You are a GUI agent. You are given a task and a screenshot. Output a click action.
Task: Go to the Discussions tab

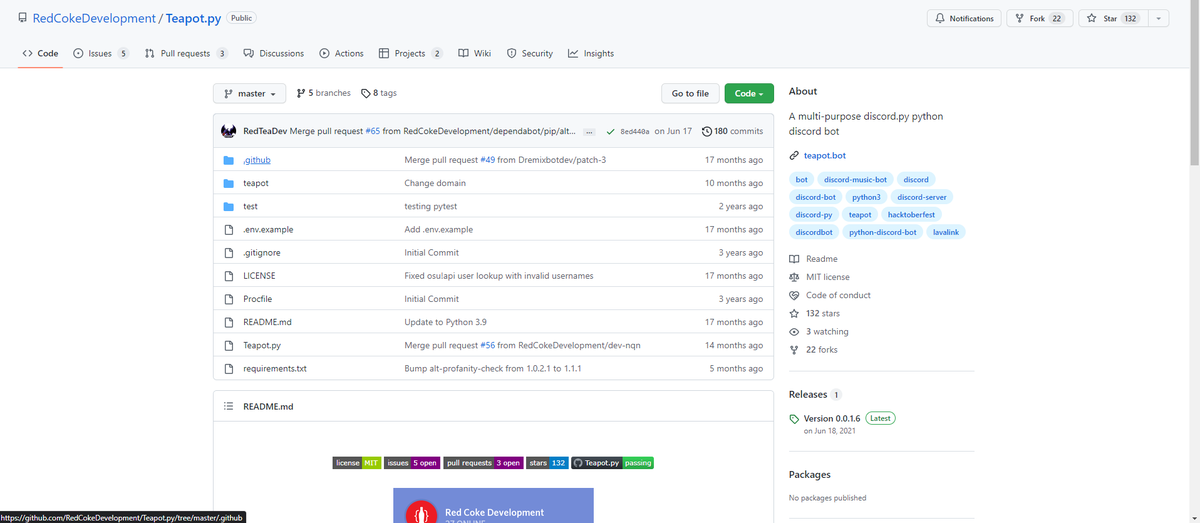pos(274,53)
